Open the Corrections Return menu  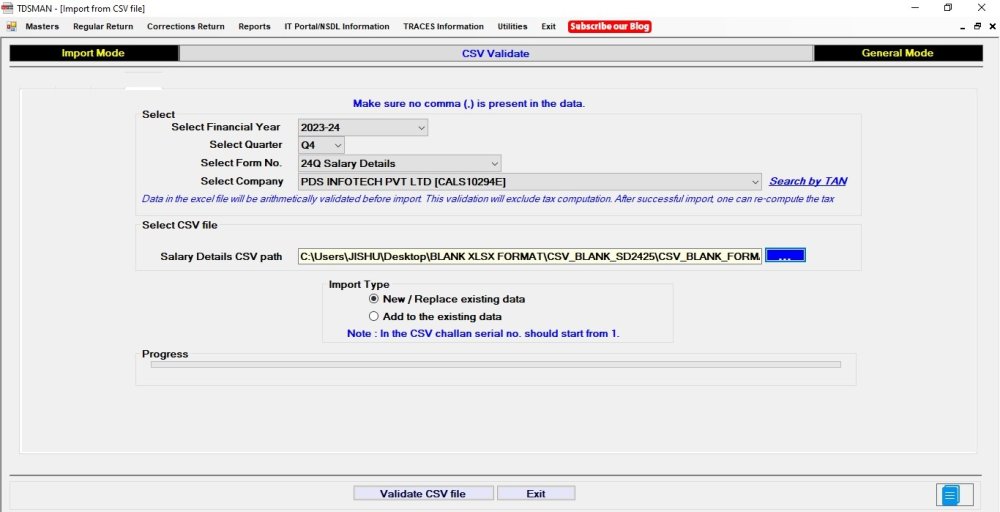tap(186, 27)
